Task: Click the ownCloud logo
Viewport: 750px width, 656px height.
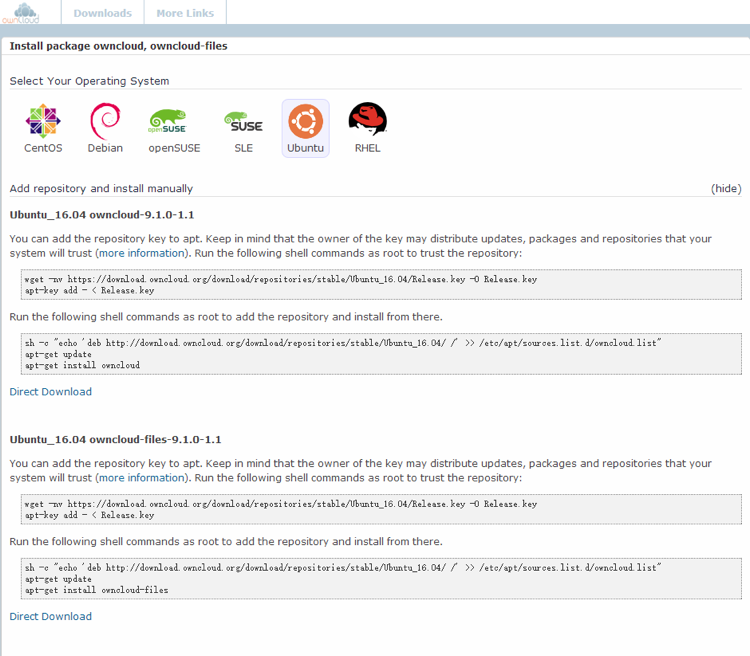Action: 22,13
